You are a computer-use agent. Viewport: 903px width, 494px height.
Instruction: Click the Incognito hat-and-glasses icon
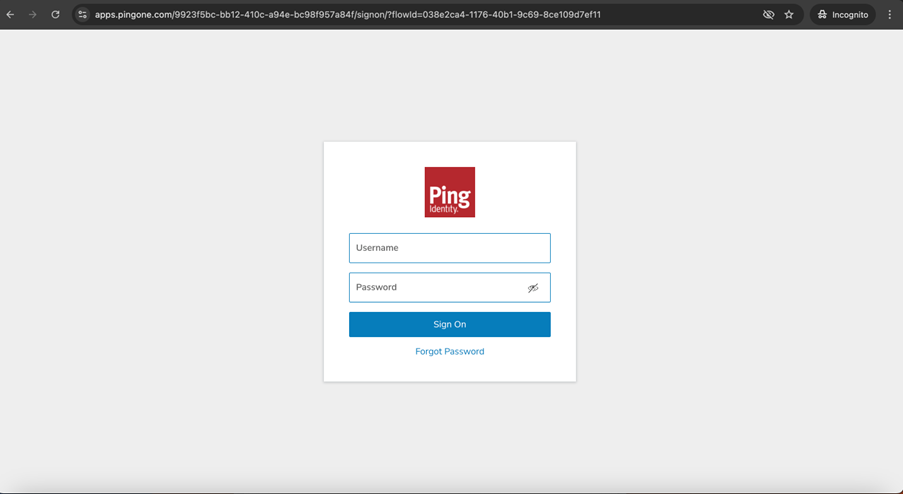pos(822,15)
